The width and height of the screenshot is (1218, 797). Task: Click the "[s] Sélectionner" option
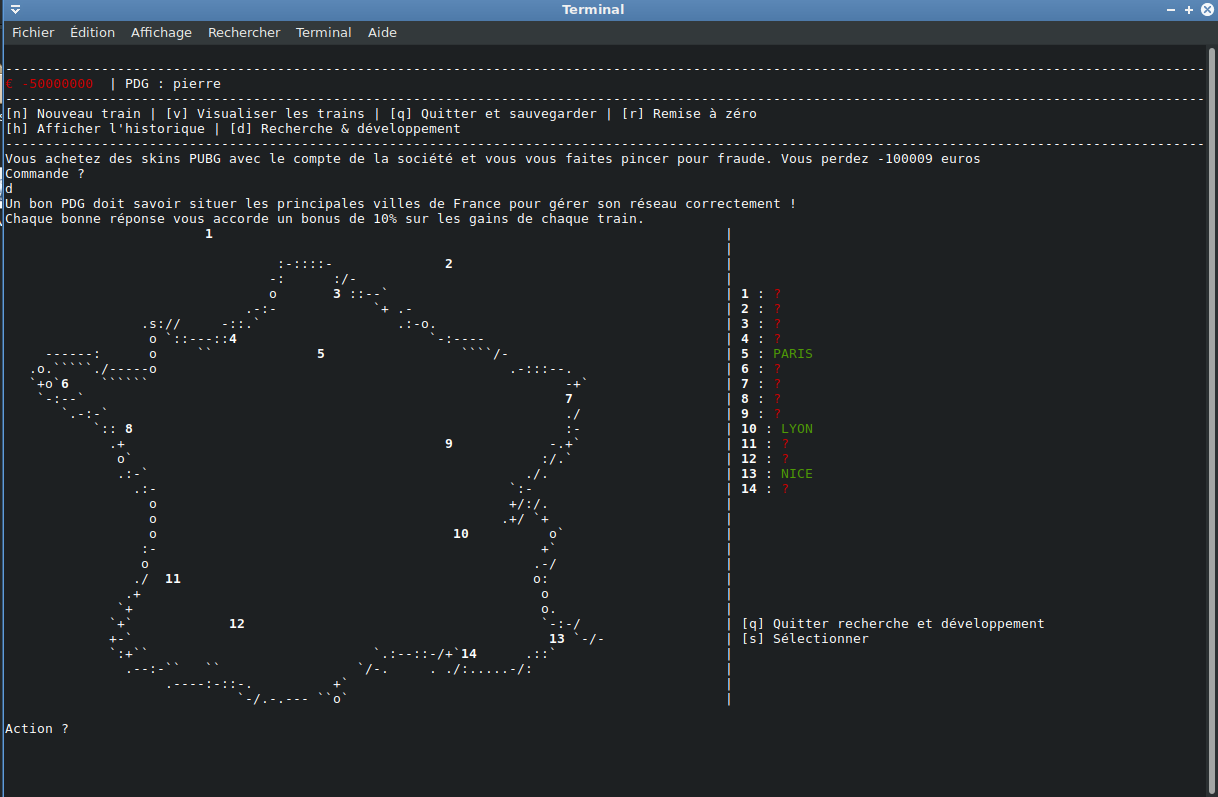coord(805,639)
